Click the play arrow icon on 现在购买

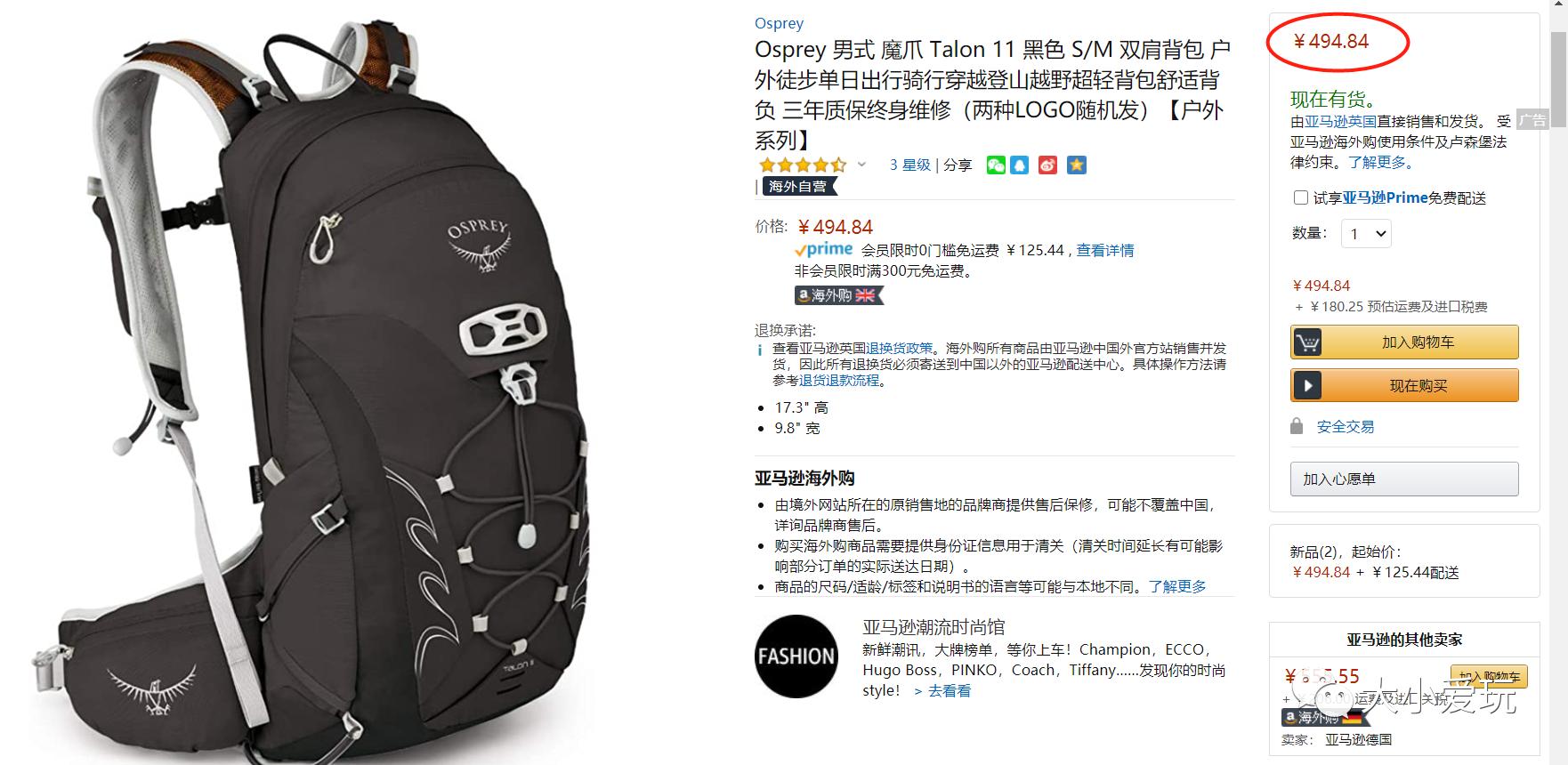[1307, 386]
